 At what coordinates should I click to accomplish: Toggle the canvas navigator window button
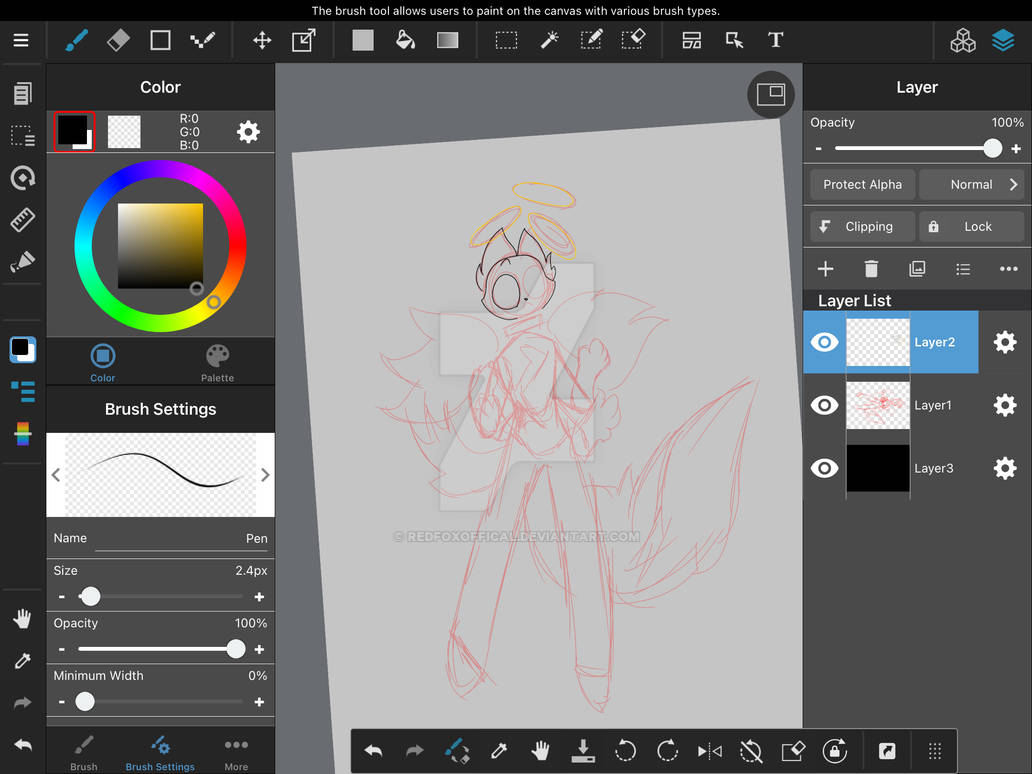coord(771,95)
